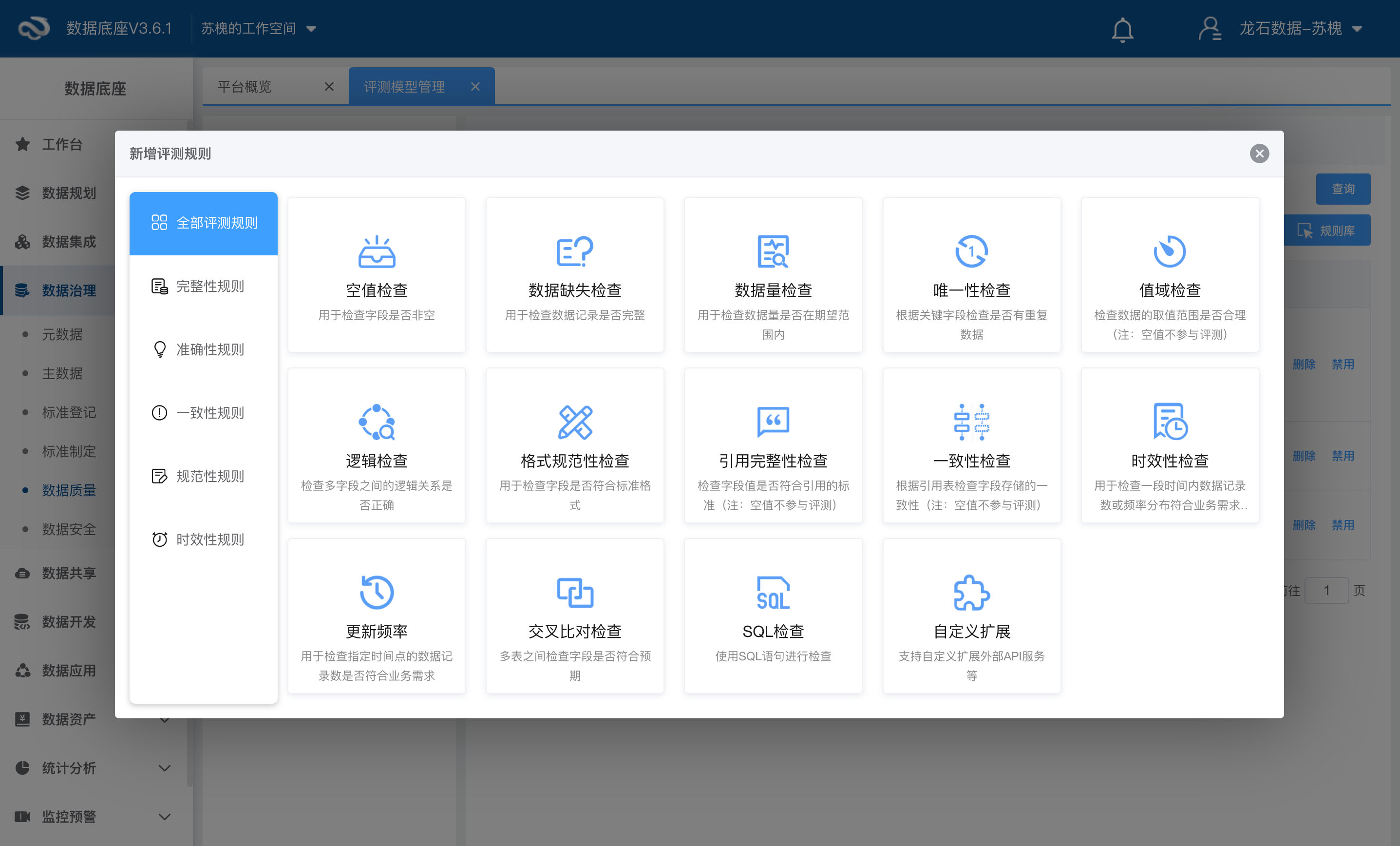Select the 空值检查 inbox icon
This screenshot has width=1400, height=846.
376,251
